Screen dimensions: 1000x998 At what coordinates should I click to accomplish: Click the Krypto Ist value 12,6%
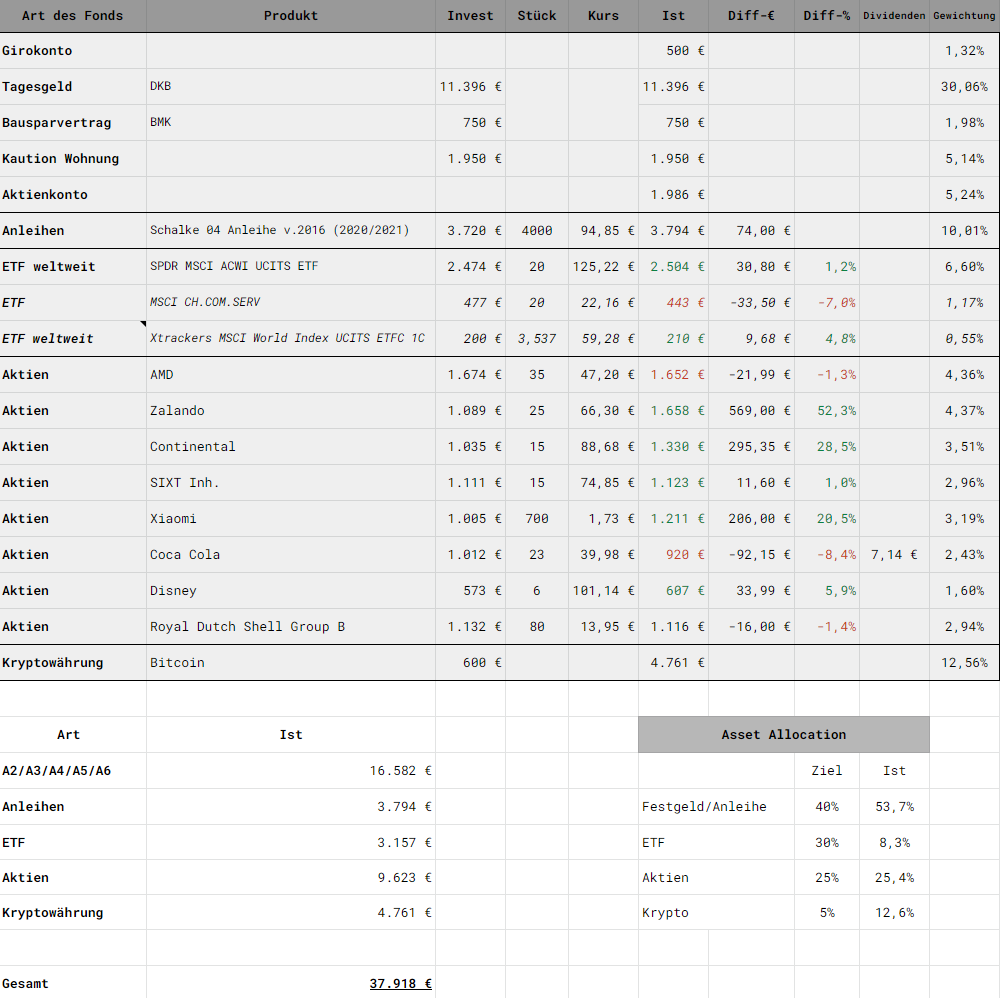pos(894,913)
